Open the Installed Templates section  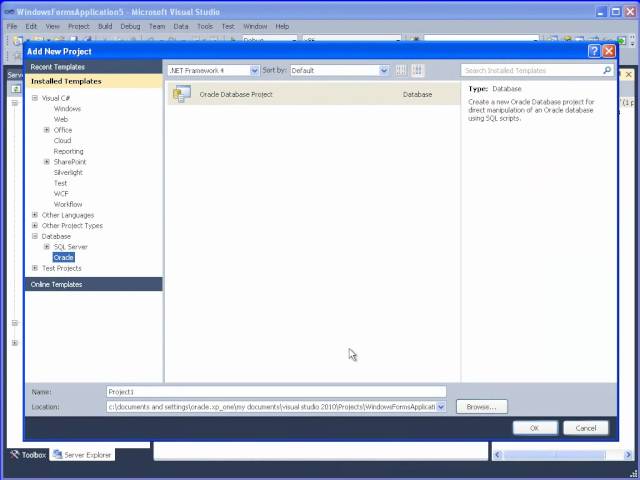[94, 81]
